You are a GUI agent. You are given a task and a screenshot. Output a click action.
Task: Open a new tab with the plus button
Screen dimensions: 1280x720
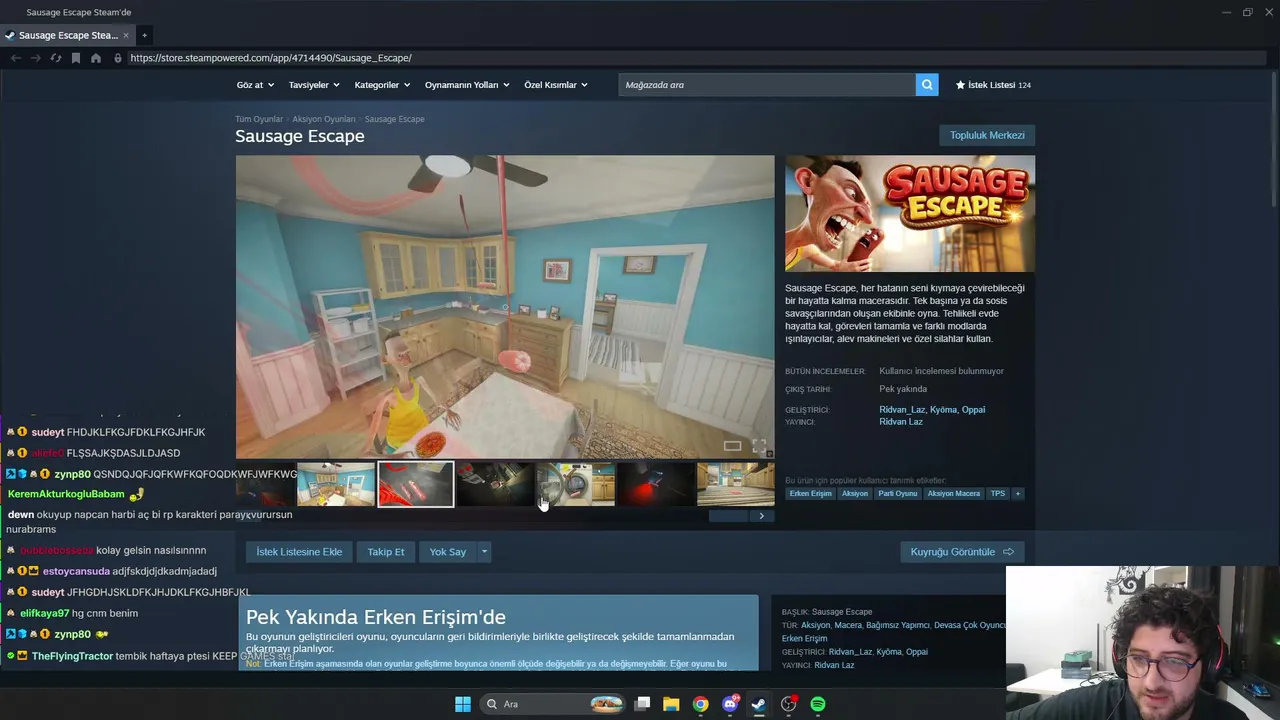click(144, 35)
